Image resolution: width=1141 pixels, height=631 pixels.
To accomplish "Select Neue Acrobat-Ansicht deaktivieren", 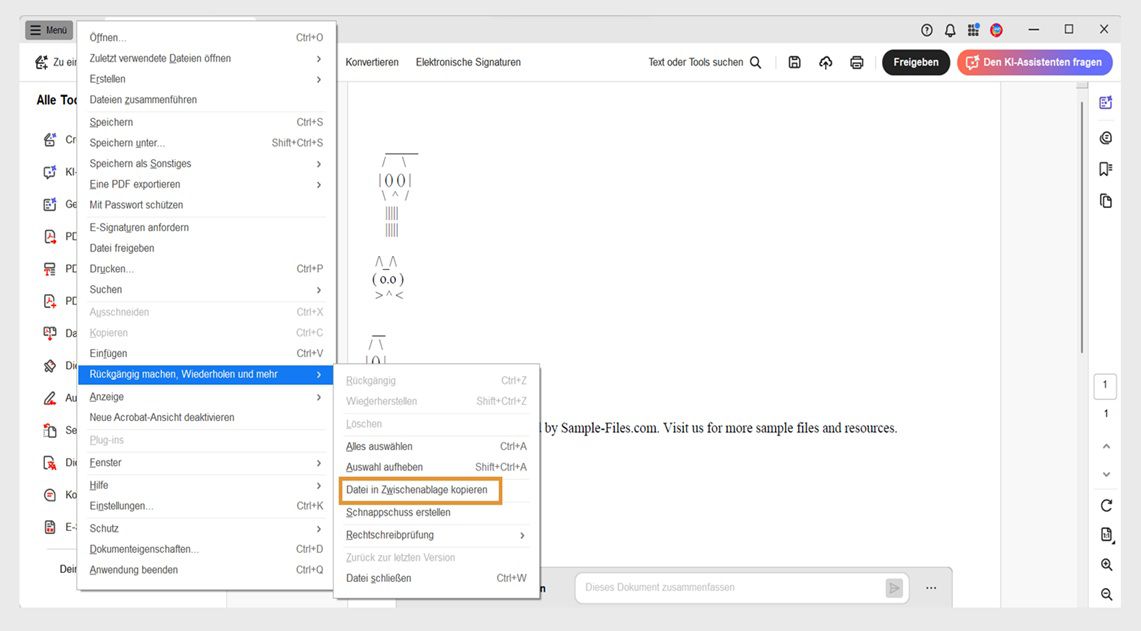I will point(206,418).
